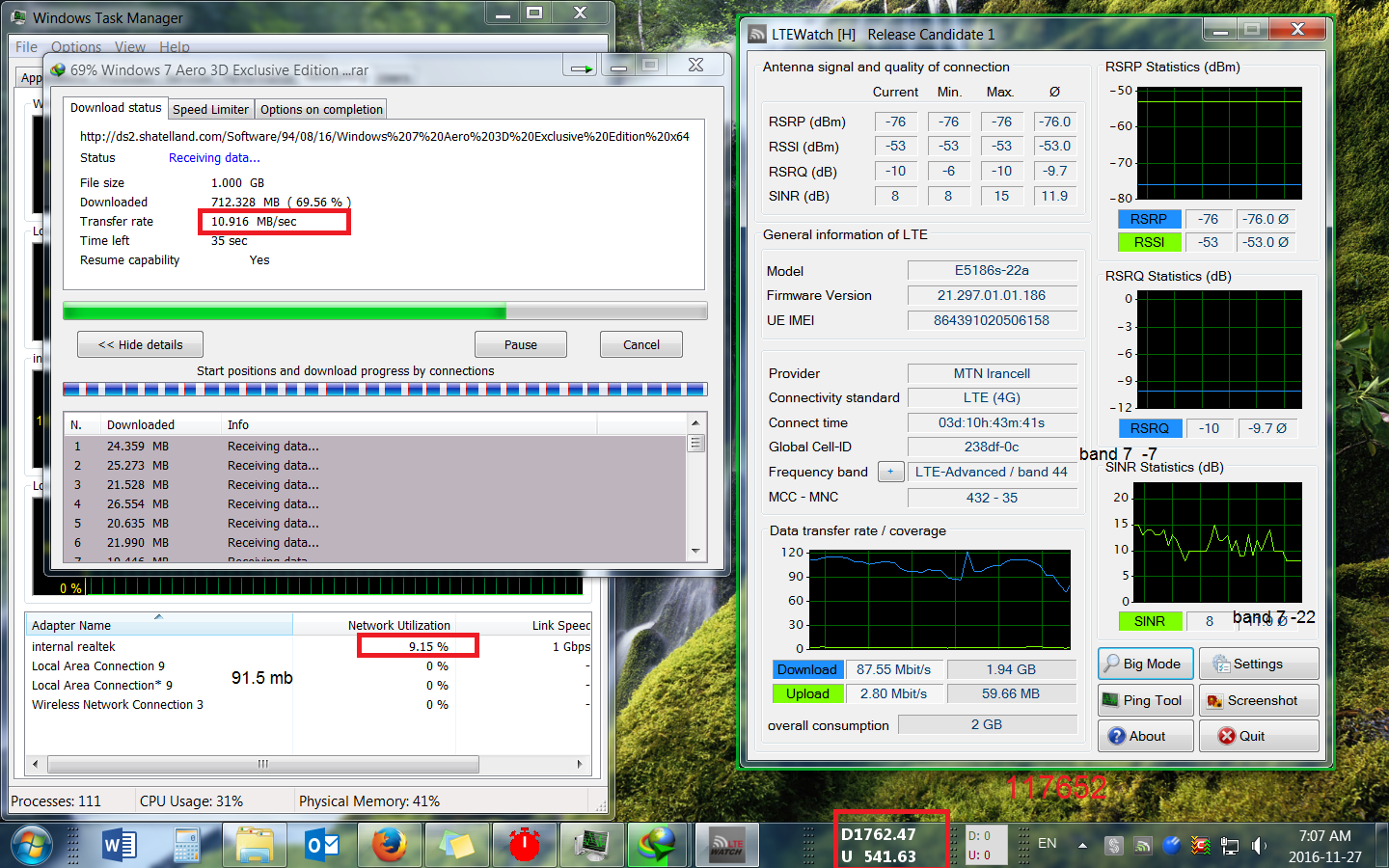This screenshot has height=868, width=1389.
Task: Switch to LTE Watch taskbar button
Action: tap(726, 846)
